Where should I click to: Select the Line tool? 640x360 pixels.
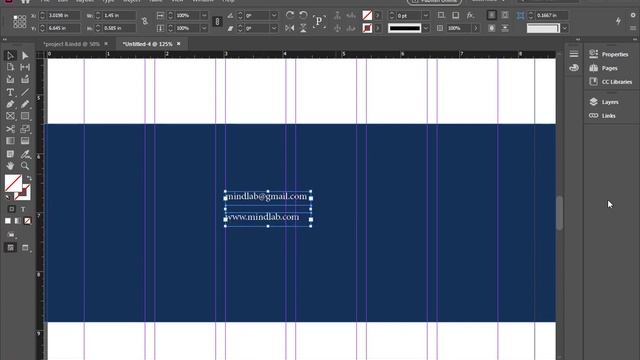[x=25, y=92]
